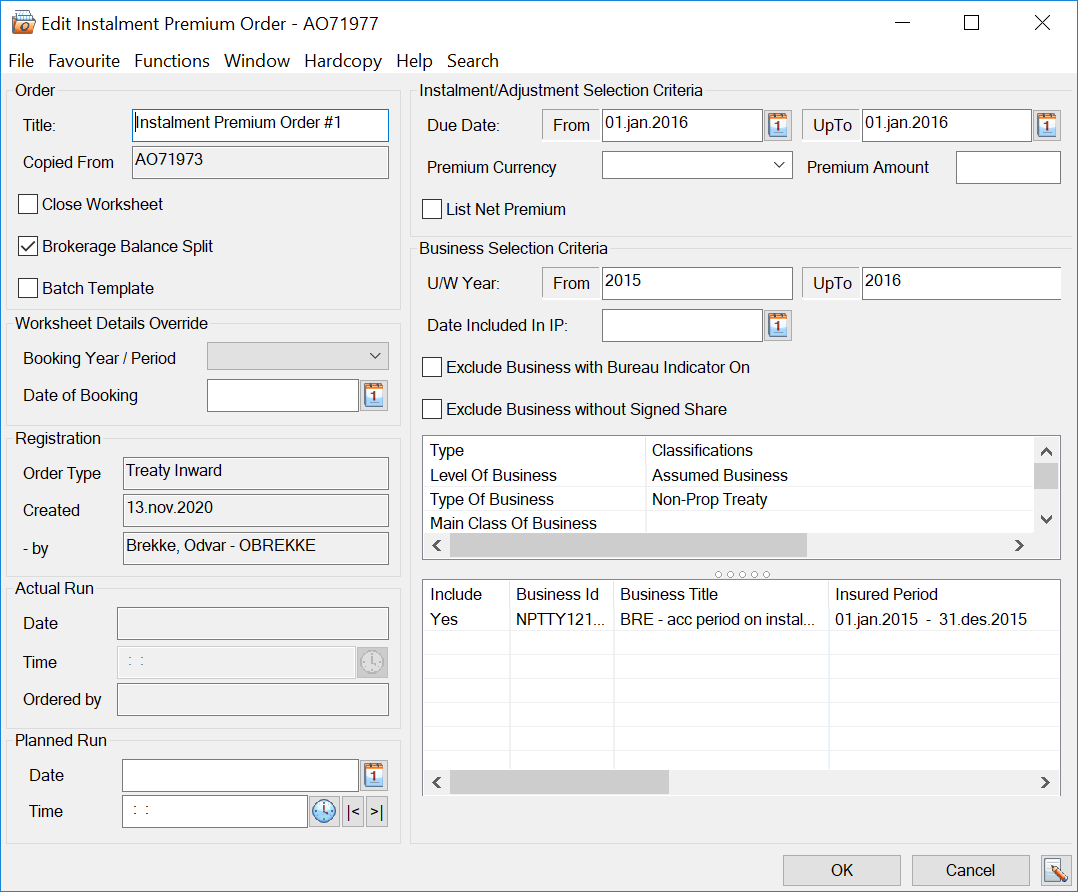Uncheck Brokerage Balance Split
This screenshot has height=892, width=1078.
click(x=28, y=247)
